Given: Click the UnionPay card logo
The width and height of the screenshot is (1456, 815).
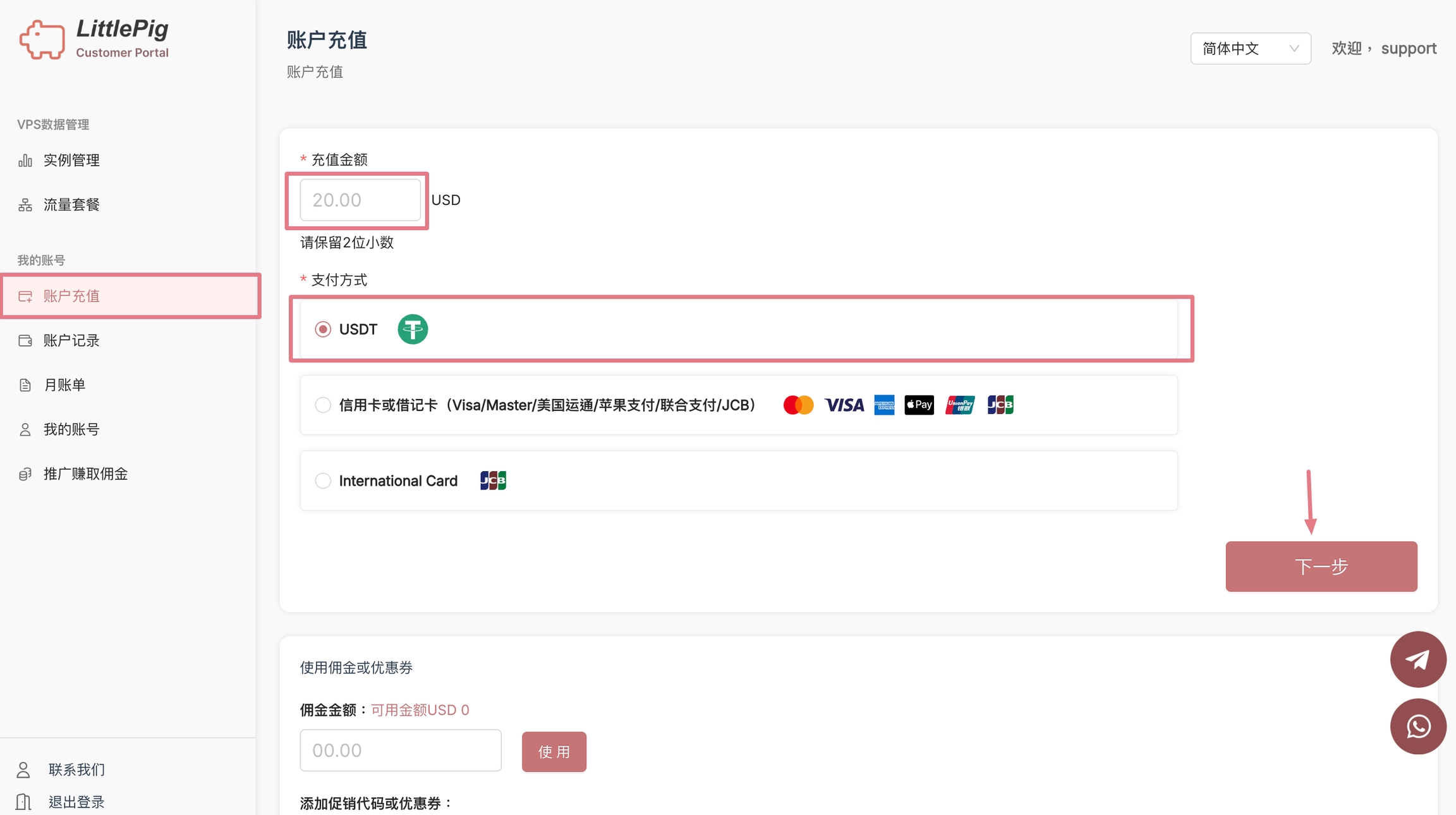Looking at the screenshot, I should [959, 405].
